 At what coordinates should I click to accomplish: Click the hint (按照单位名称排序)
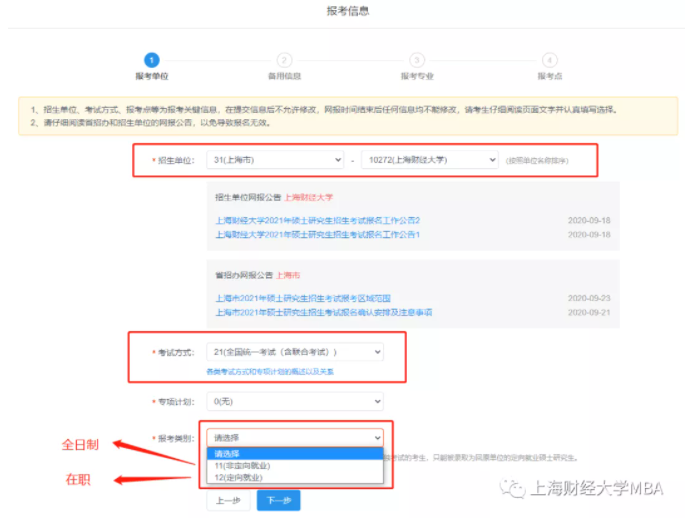pos(537,161)
